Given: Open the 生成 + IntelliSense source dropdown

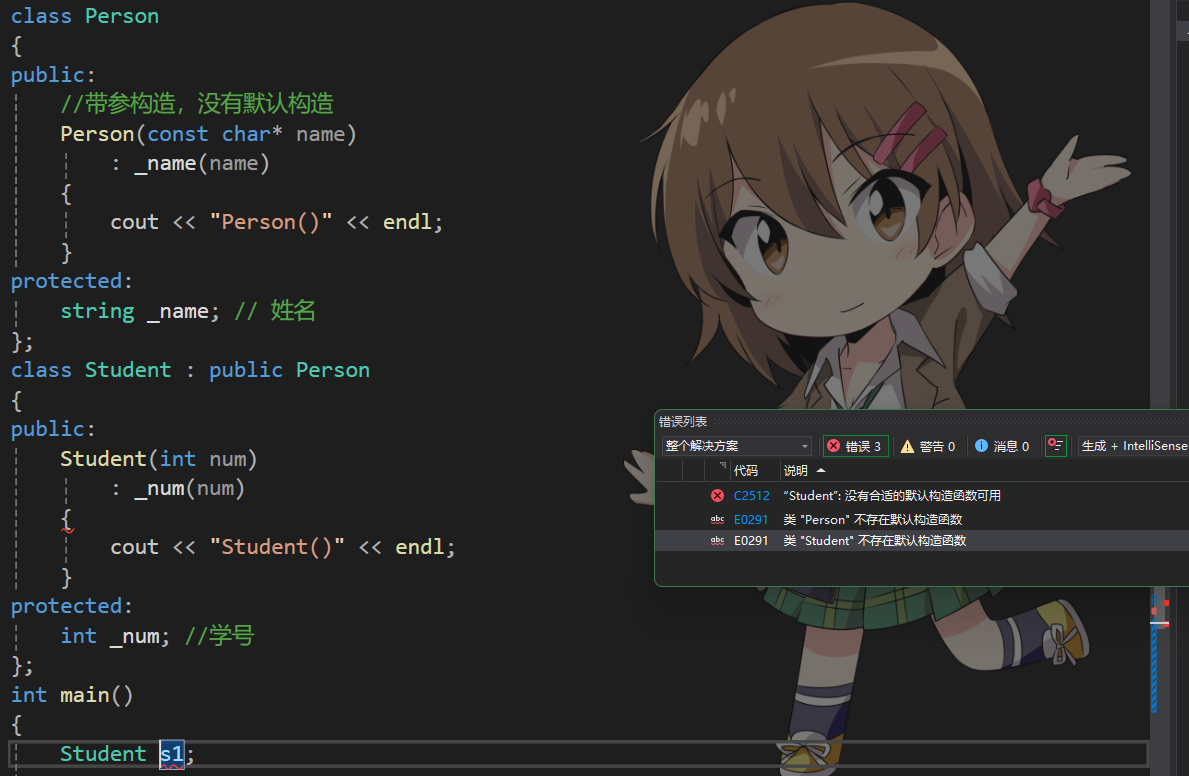Looking at the screenshot, I should [1134, 446].
